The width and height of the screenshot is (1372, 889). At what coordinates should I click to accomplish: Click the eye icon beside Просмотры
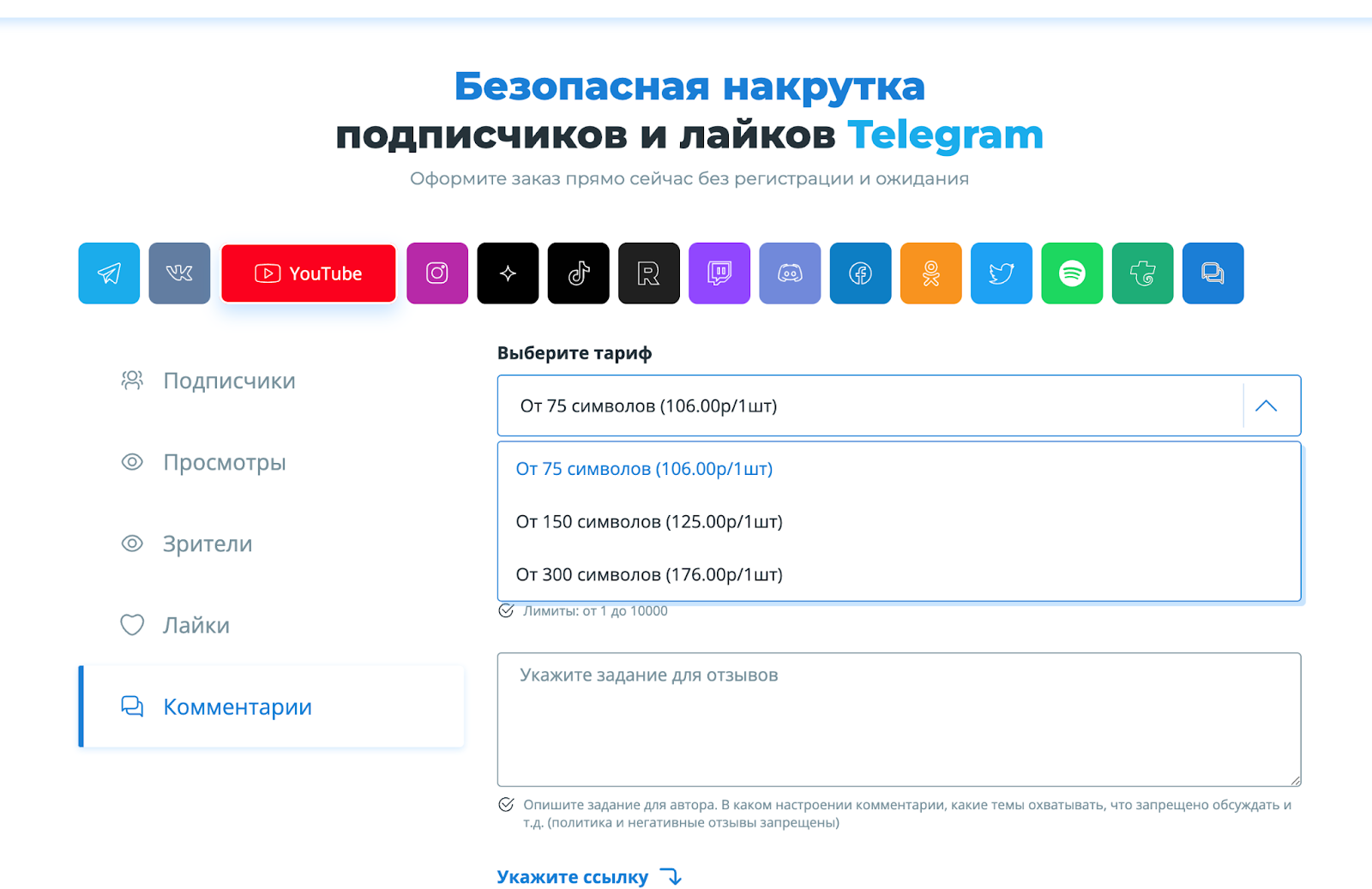click(x=132, y=462)
